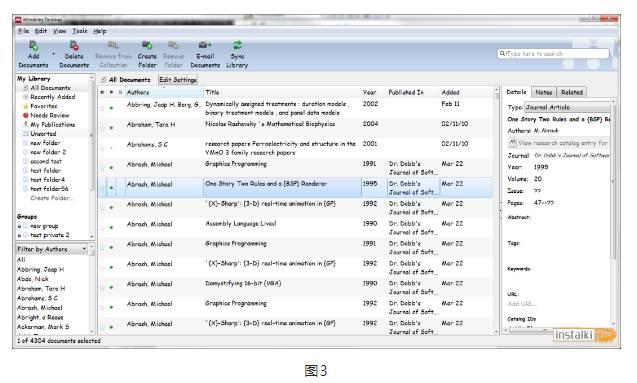Click the 'Create Folder...' link in My Library
The width and height of the screenshot is (637, 383).
pyautogui.click(x=51, y=198)
